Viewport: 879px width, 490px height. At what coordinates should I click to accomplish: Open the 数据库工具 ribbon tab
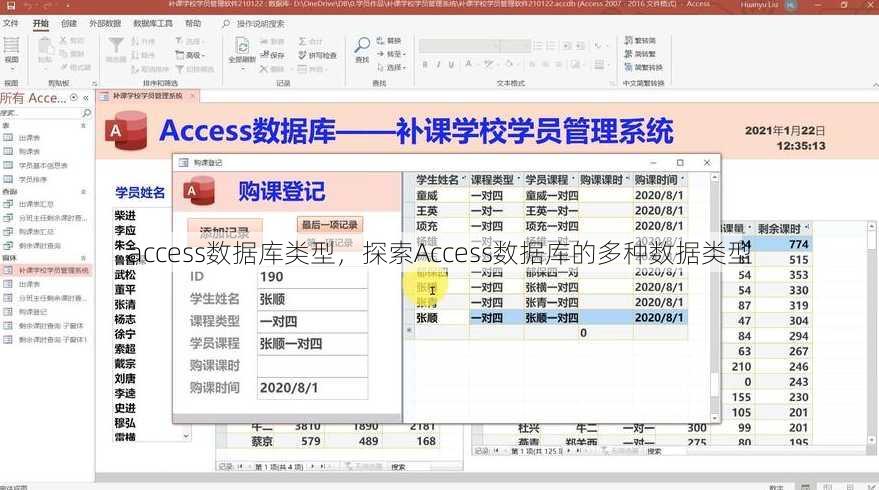pos(152,23)
